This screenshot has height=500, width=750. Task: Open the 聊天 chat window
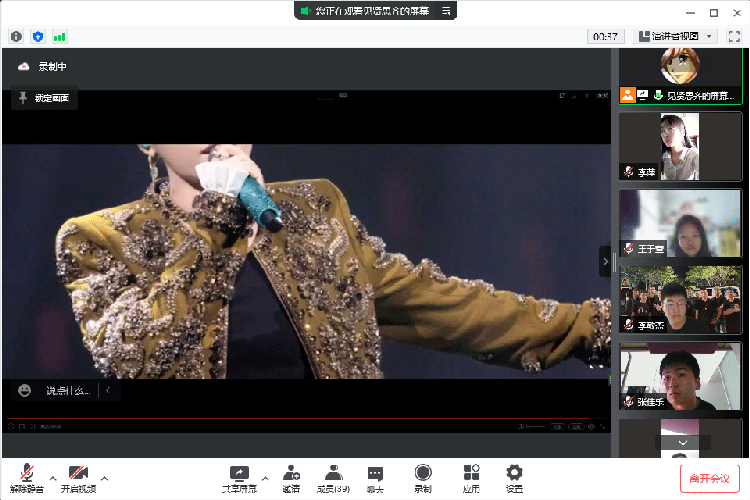375,478
